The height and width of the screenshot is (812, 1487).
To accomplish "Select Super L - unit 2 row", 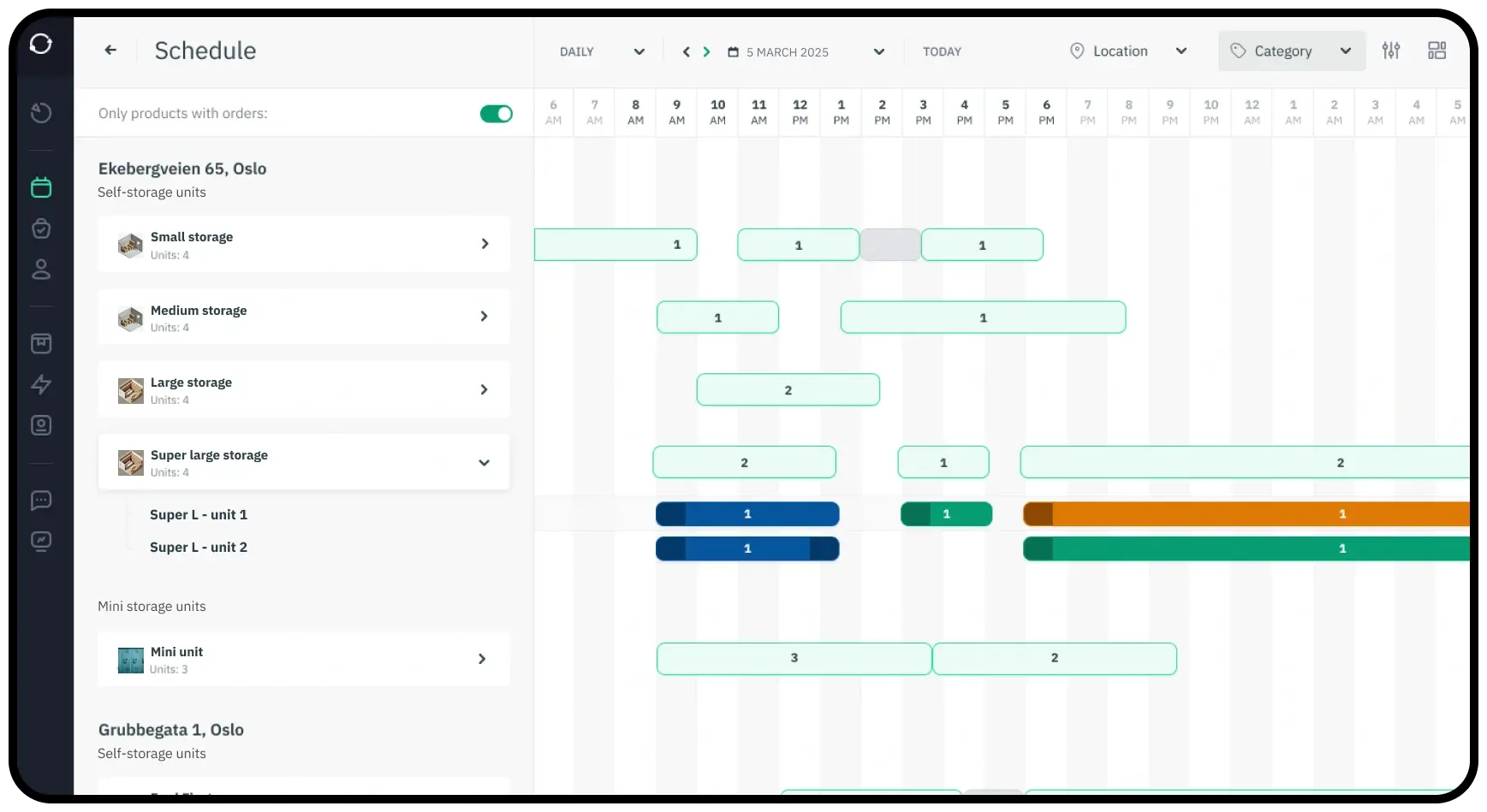I will click(x=199, y=548).
